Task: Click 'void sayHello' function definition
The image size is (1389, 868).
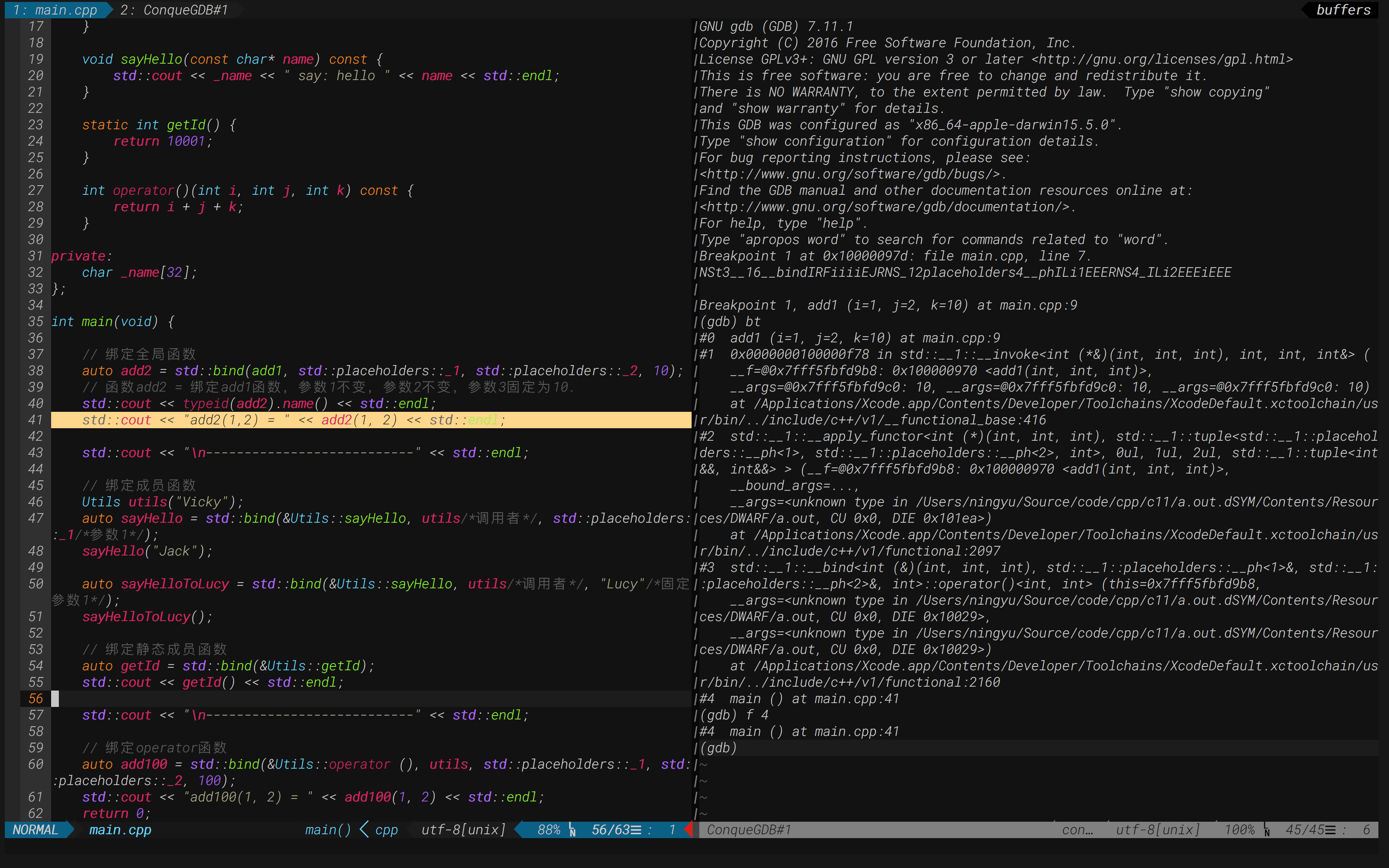Action: point(232,59)
